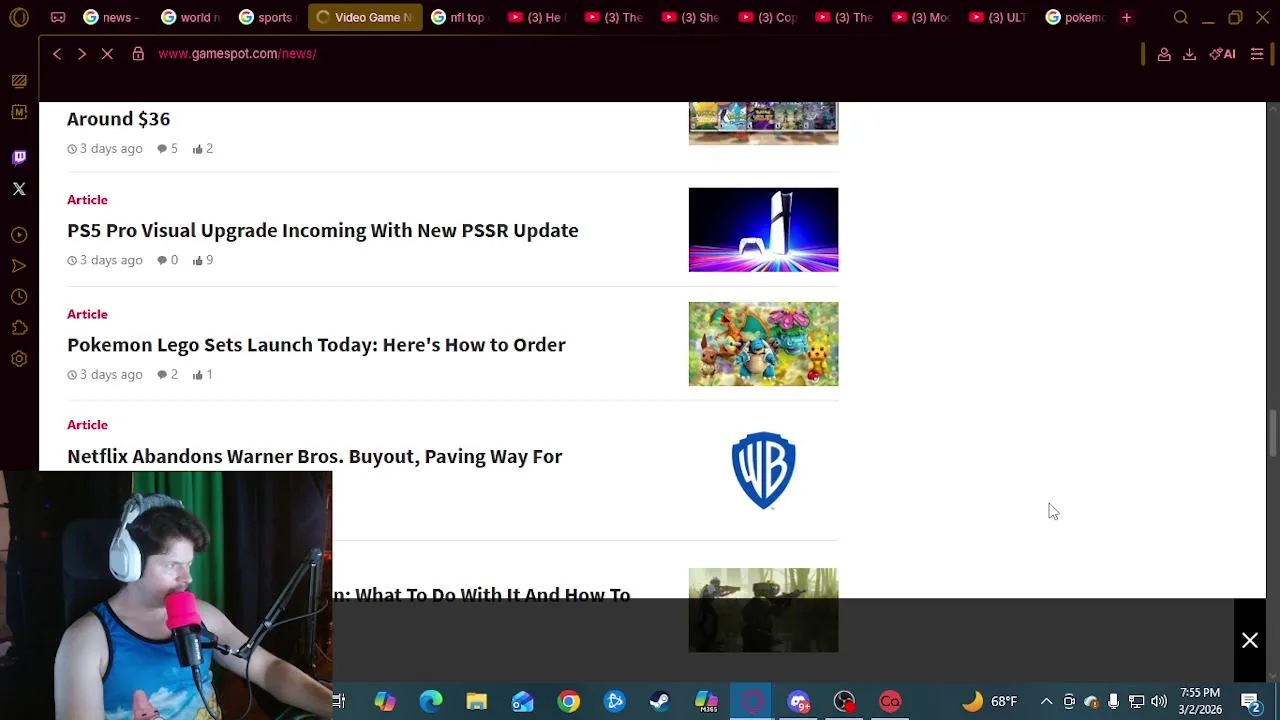This screenshot has height=720, width=1280.
Task: Open Discord from the taskbar
Action: pos(798,702)
